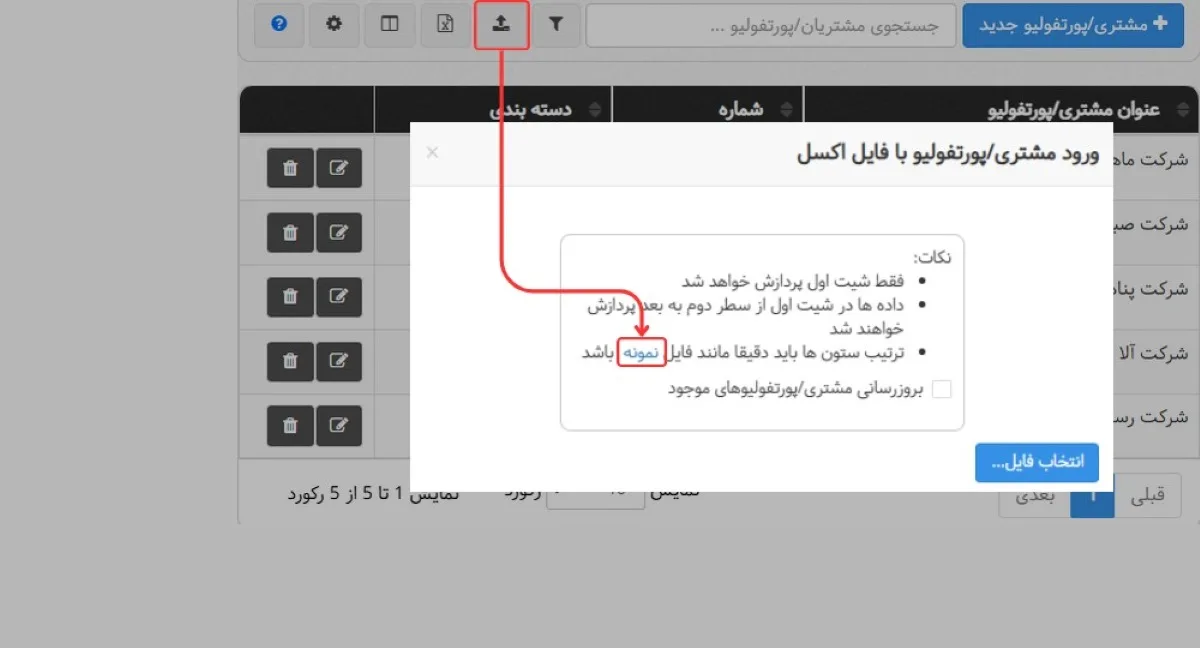Image resolution: width=1200 pixels, height=648 pixels.
Task: Open the settings gear icon
Action: coord(334,25)
